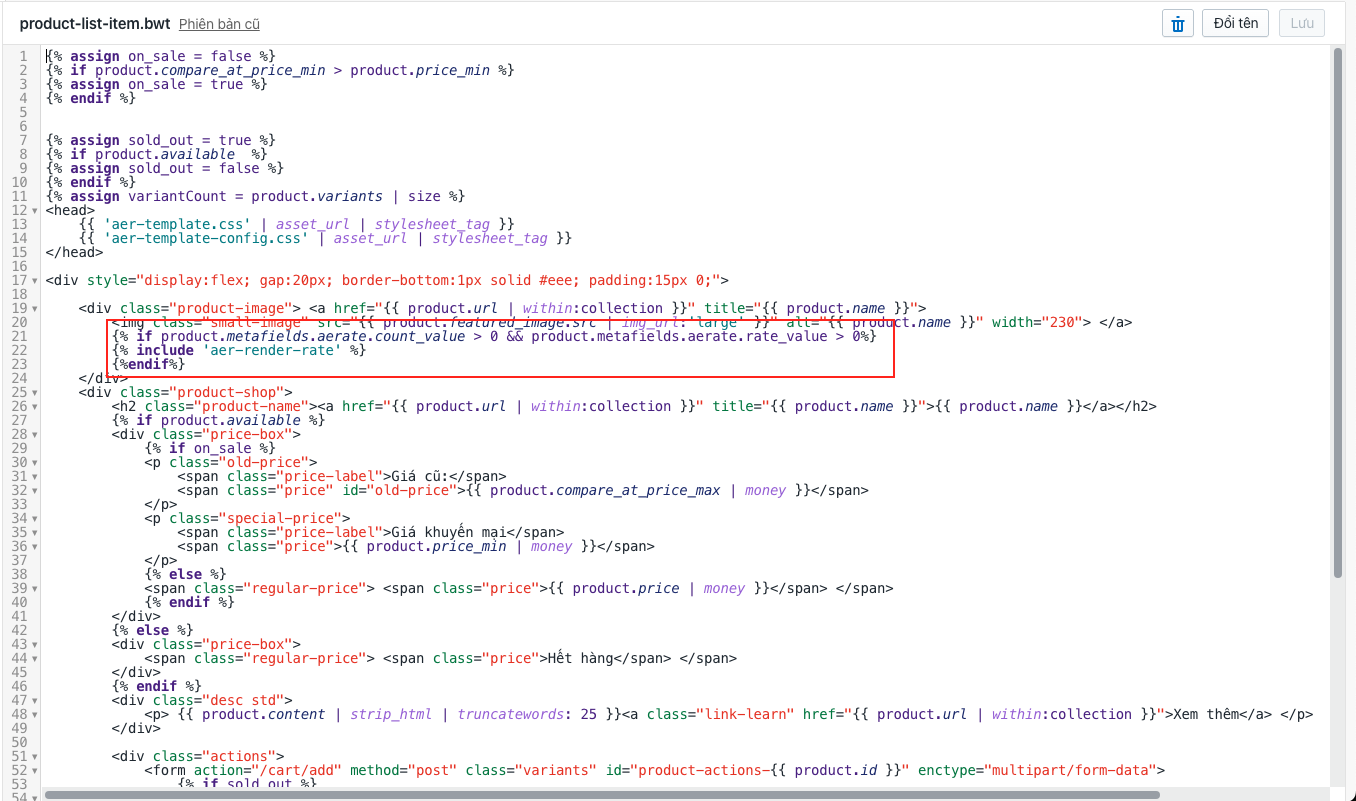Click the product-list-item.bwt file title

pos(95,23)
